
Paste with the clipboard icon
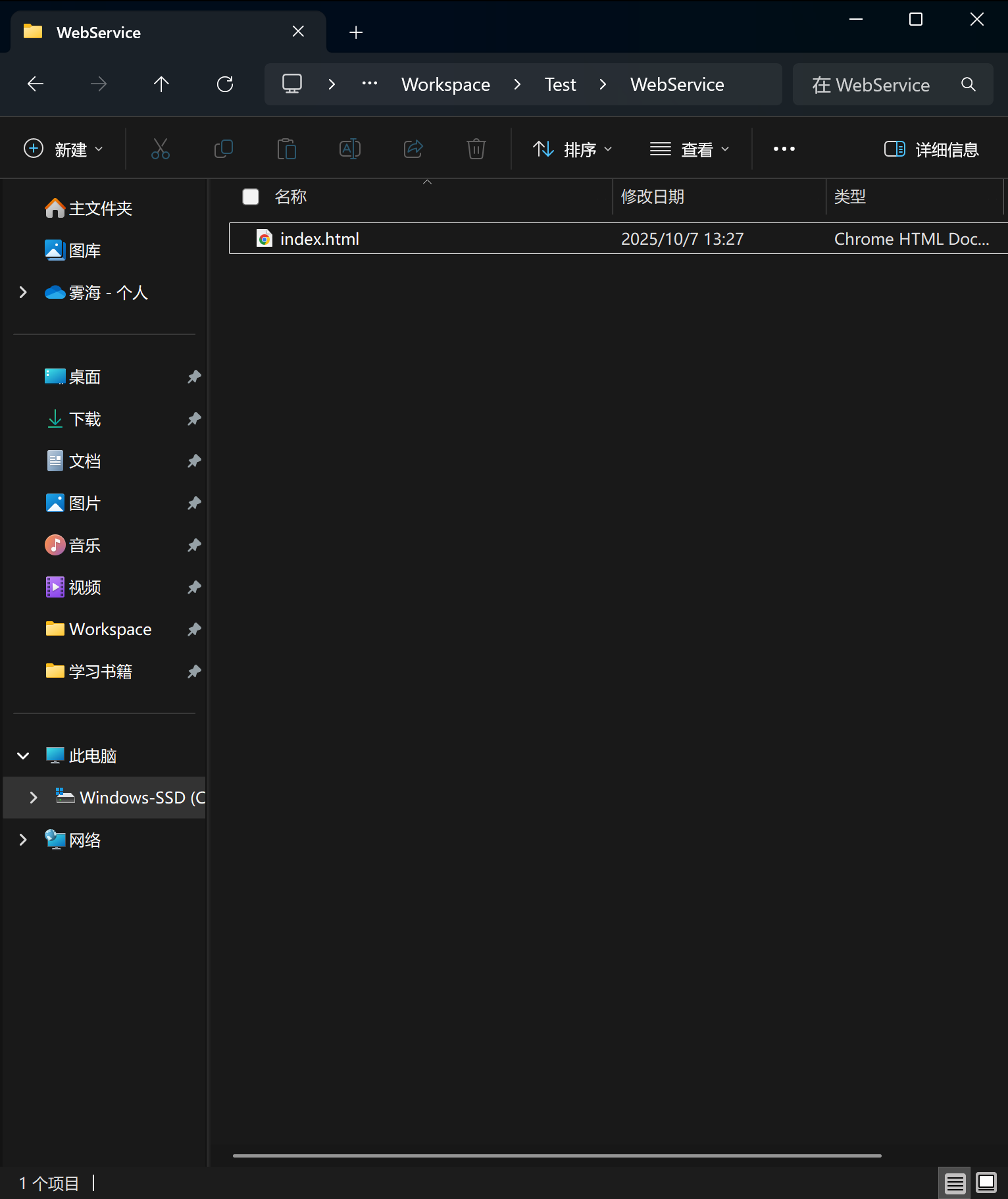click(287, 149)
